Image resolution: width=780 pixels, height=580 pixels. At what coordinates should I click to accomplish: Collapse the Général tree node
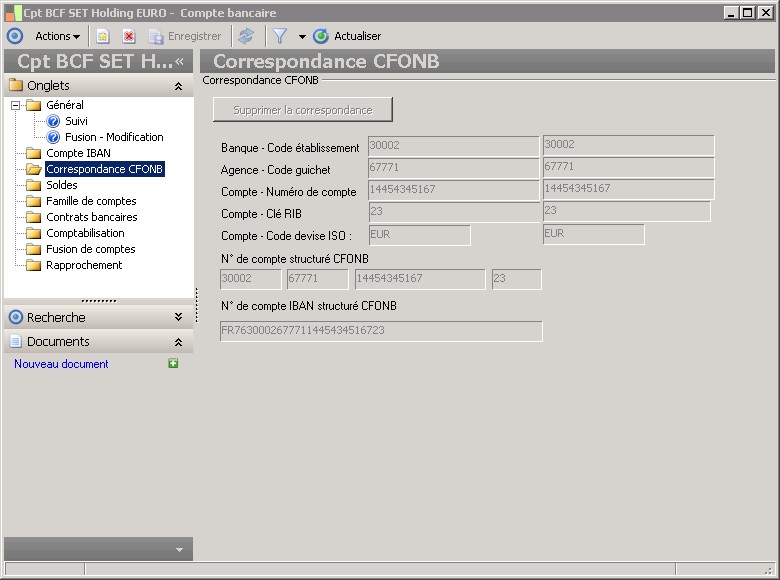click(16, 105)
